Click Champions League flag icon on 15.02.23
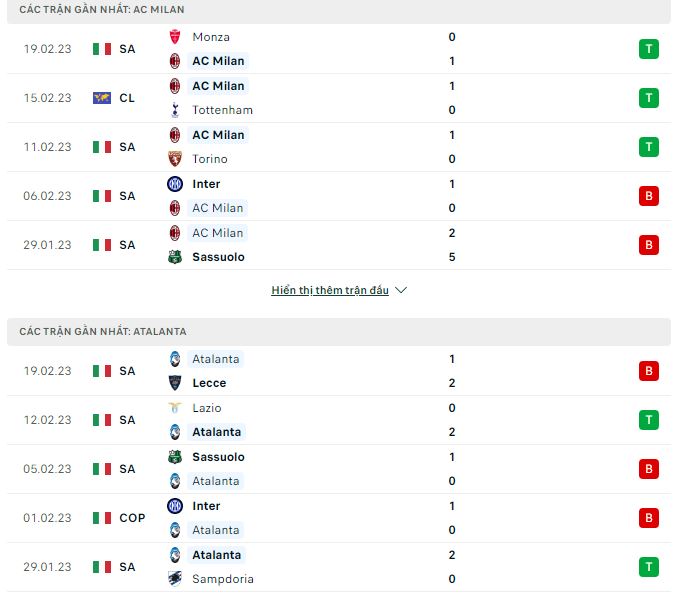The width and height of the screenshot is (680, 595). [102, 98]
